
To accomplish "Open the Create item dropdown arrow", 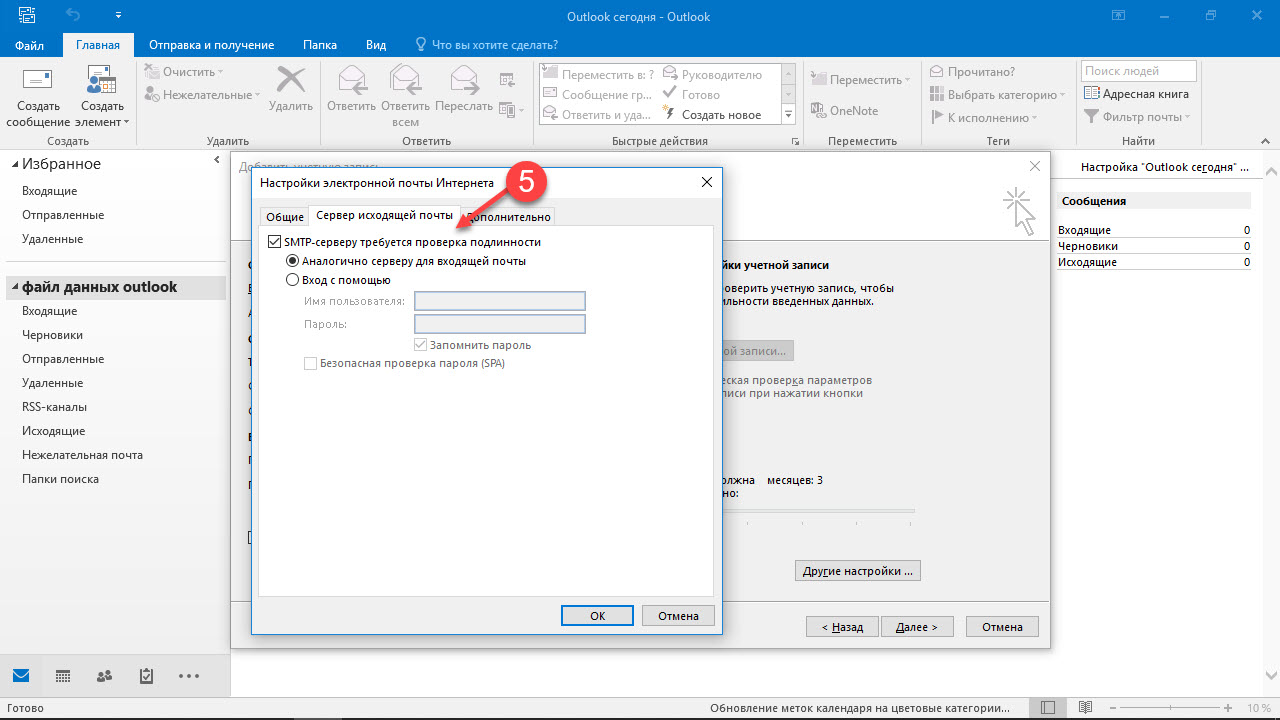I will (127, 122).
